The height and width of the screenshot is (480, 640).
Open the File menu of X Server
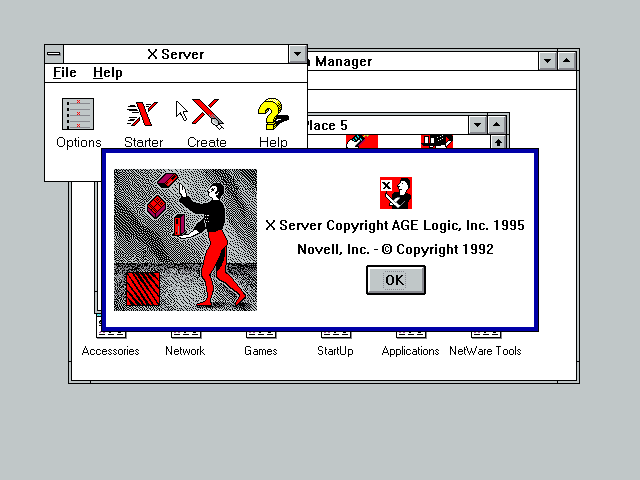pyautogui.click(x=64, y=73)
